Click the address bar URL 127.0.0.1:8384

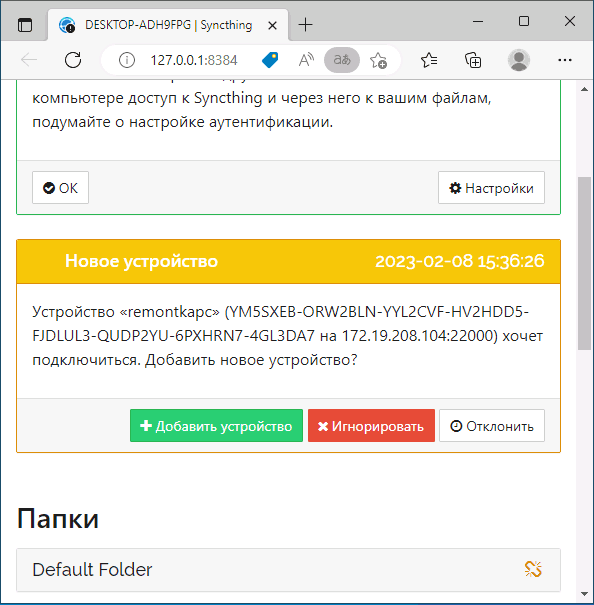(x=193, y=61)
